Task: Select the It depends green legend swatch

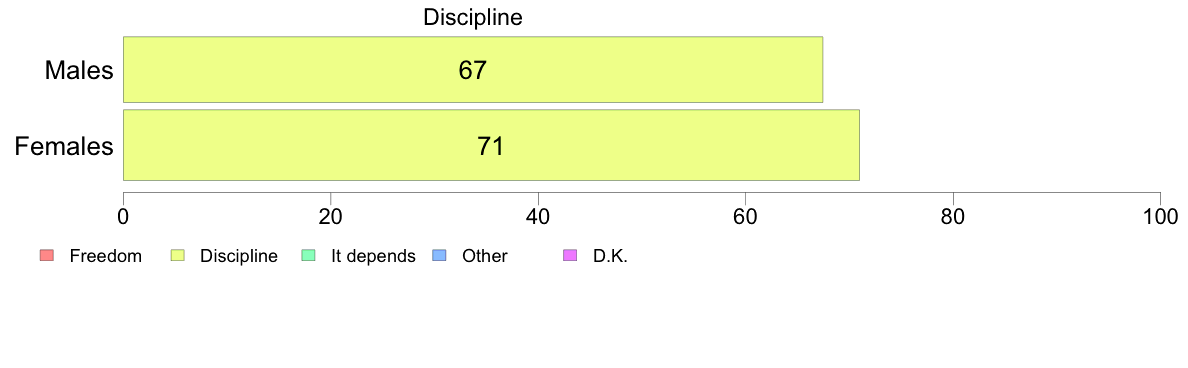Action: pos(308,256)
